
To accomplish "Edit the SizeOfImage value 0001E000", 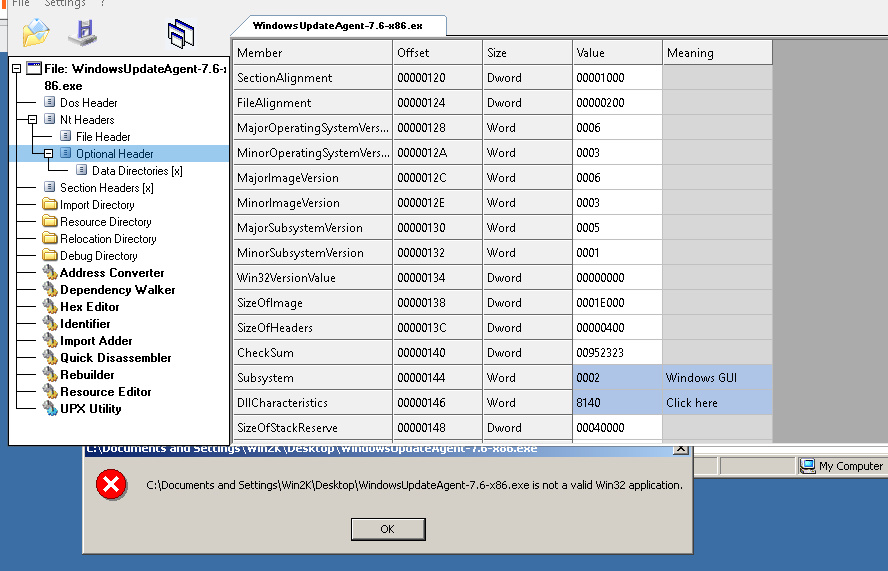I will (617, 302).
